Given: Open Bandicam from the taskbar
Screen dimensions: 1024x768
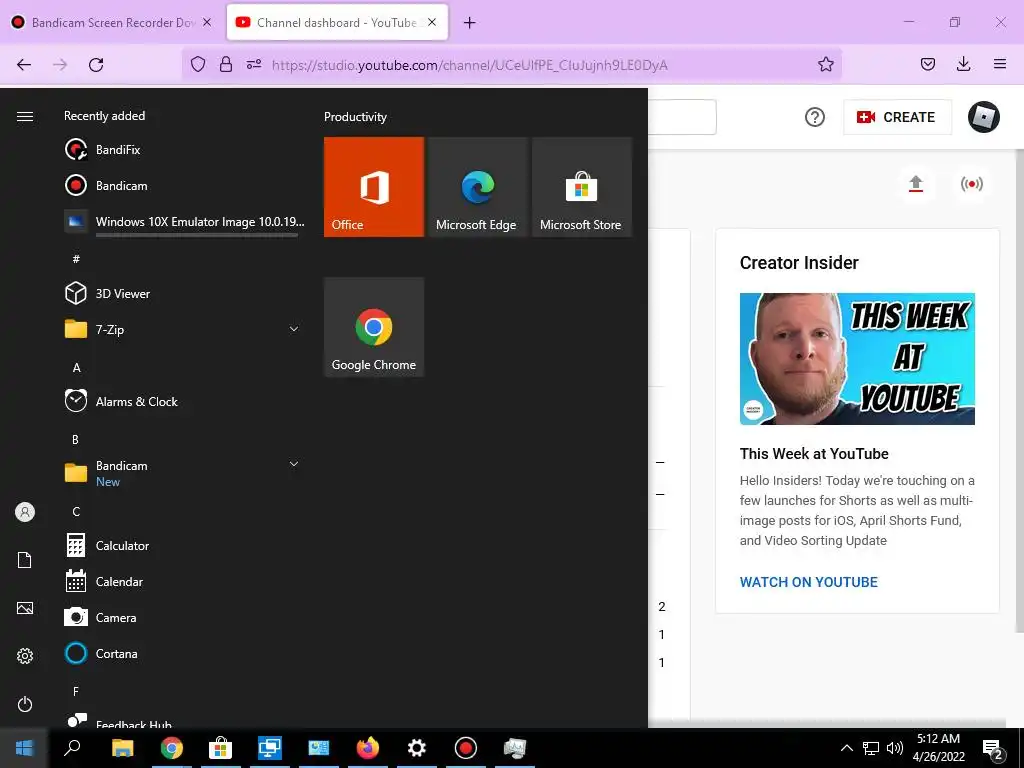Looking at the screenshot, I should pyautogui.click(x=466, y=748).
